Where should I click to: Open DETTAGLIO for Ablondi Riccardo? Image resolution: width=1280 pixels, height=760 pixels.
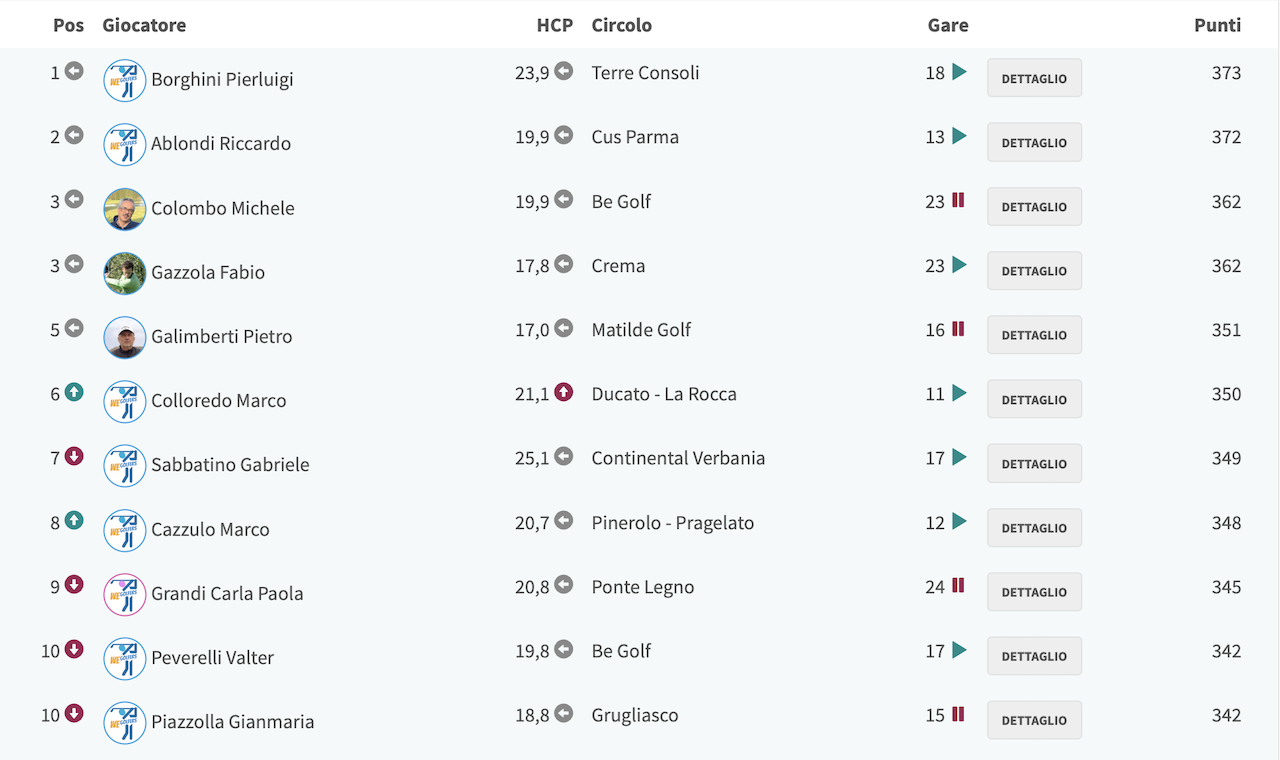click(1034, 142)
